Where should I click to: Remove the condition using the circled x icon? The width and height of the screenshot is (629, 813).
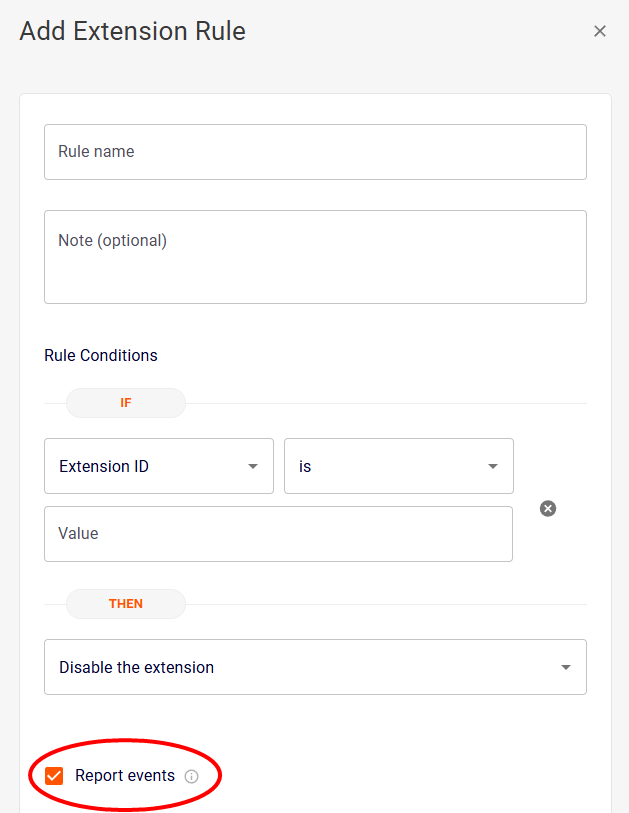tap(548, 509)
